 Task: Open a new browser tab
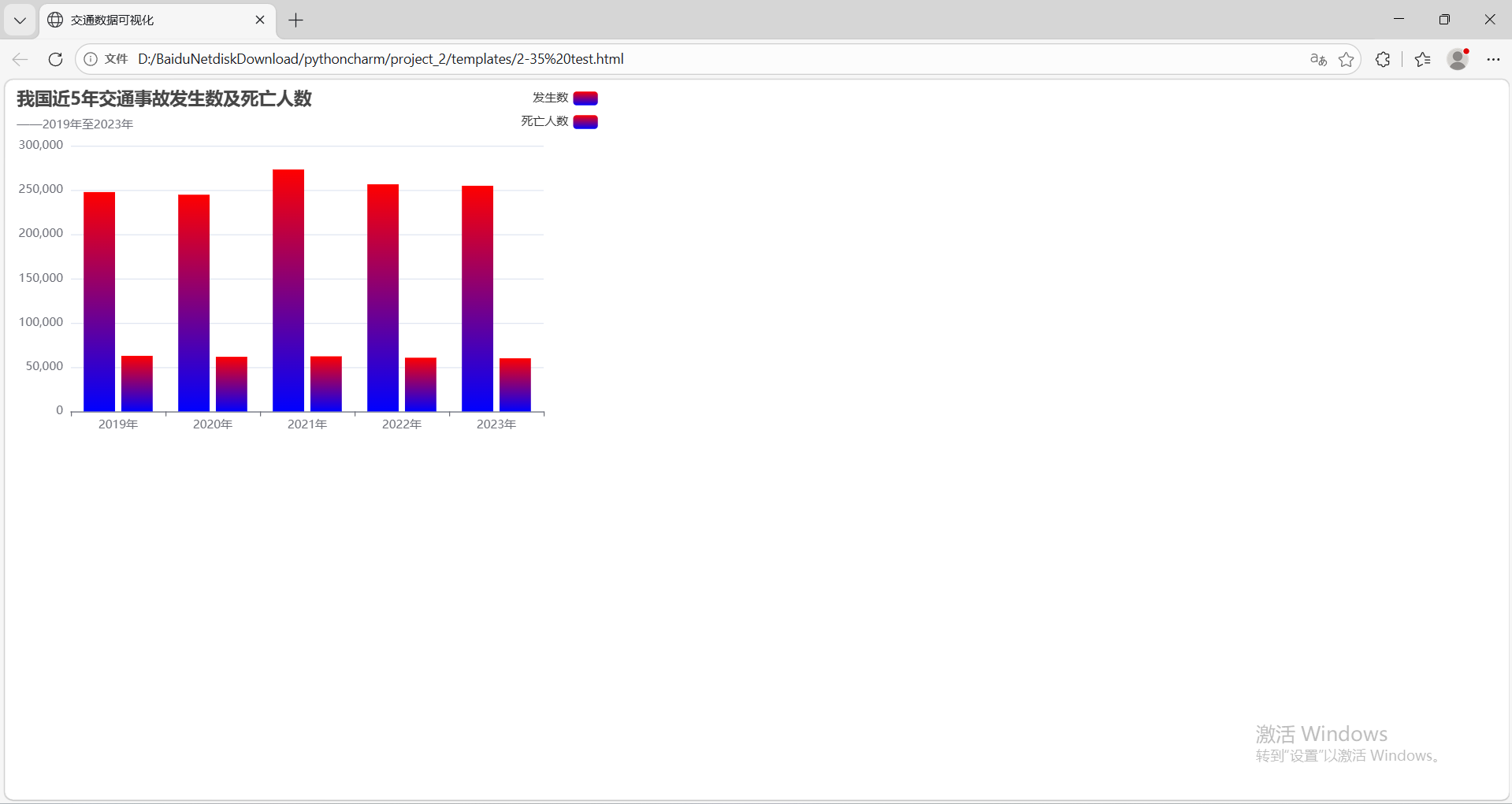296,20
